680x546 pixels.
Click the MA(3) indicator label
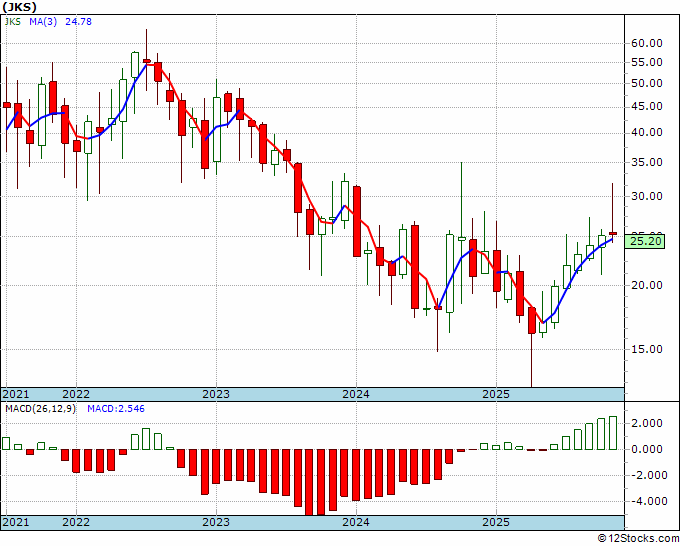(x=43, y=21)
